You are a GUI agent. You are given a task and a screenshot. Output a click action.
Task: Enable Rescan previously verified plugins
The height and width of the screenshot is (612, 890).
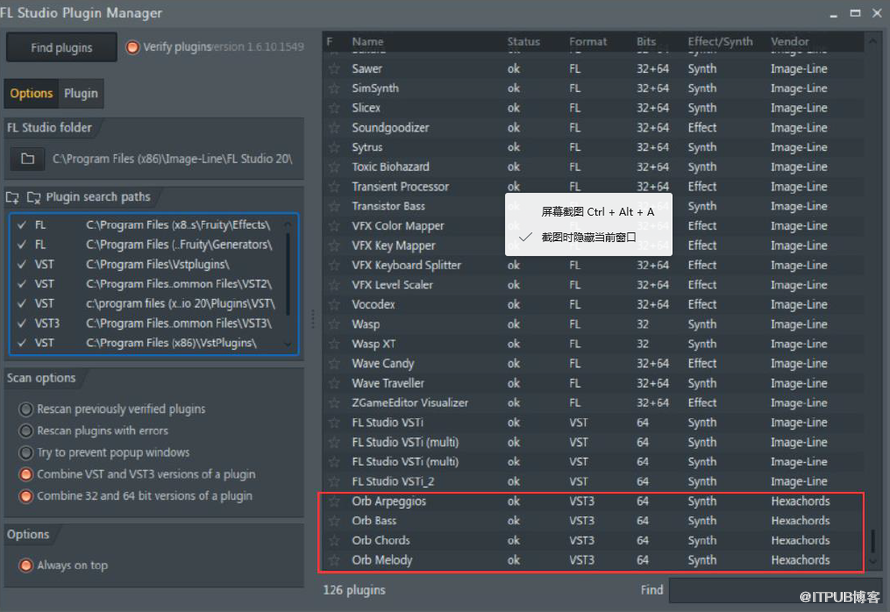click(x=26, y=409)
